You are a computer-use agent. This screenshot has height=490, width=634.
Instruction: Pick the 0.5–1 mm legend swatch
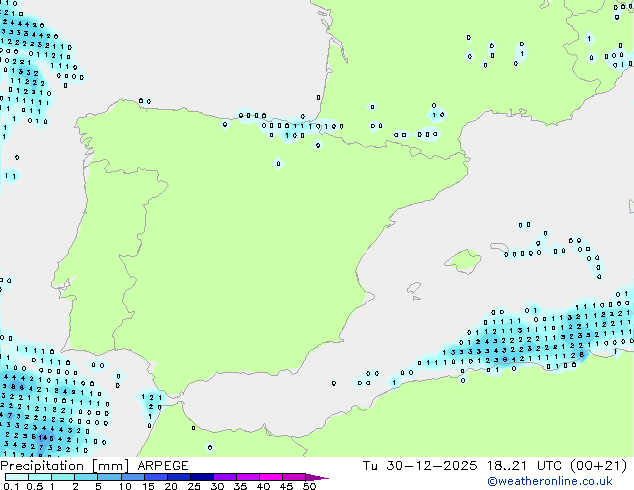tap(40, 477)
